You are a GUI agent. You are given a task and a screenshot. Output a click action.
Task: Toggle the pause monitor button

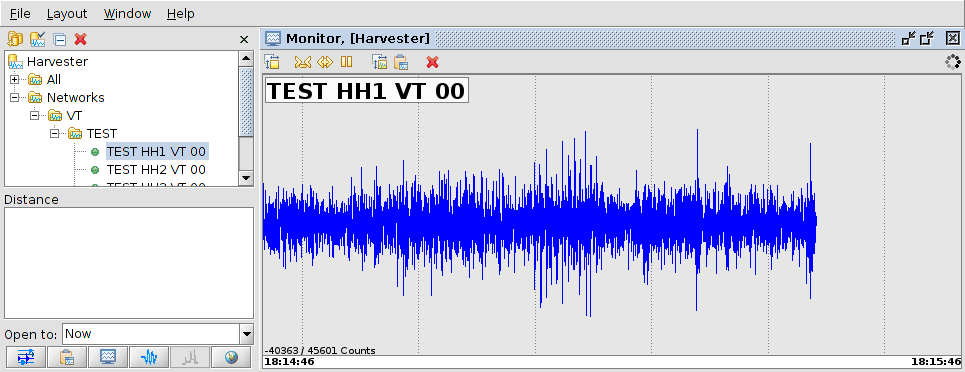coord(346,62)
